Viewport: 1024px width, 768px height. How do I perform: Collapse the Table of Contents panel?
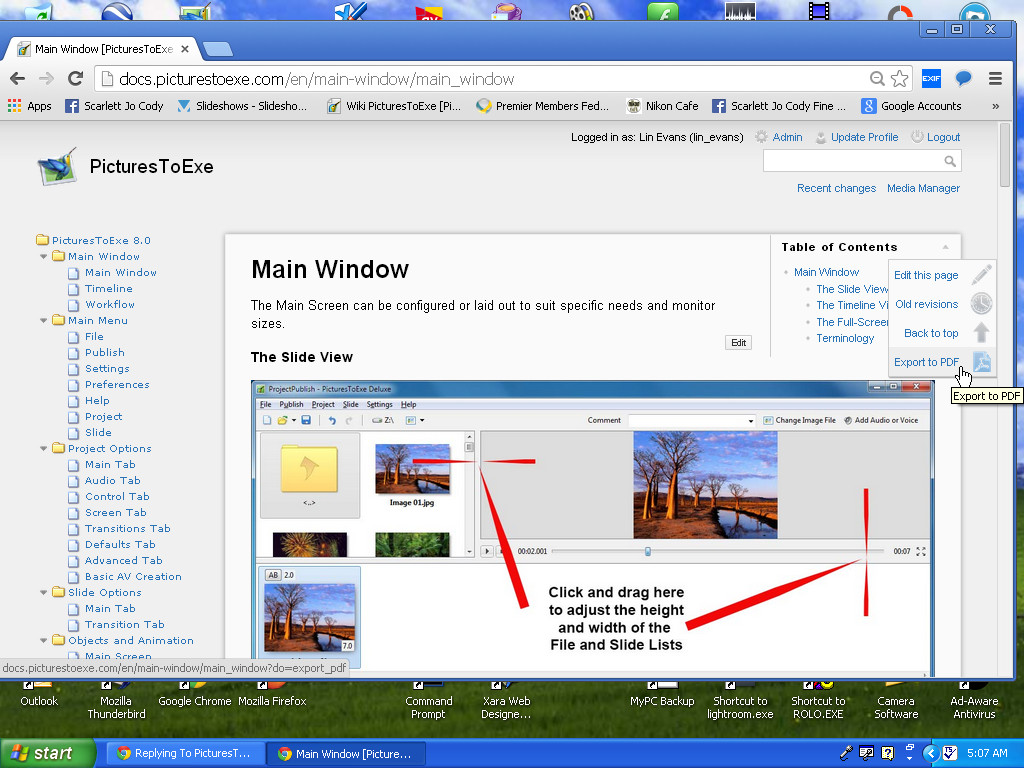pos(945,247)
